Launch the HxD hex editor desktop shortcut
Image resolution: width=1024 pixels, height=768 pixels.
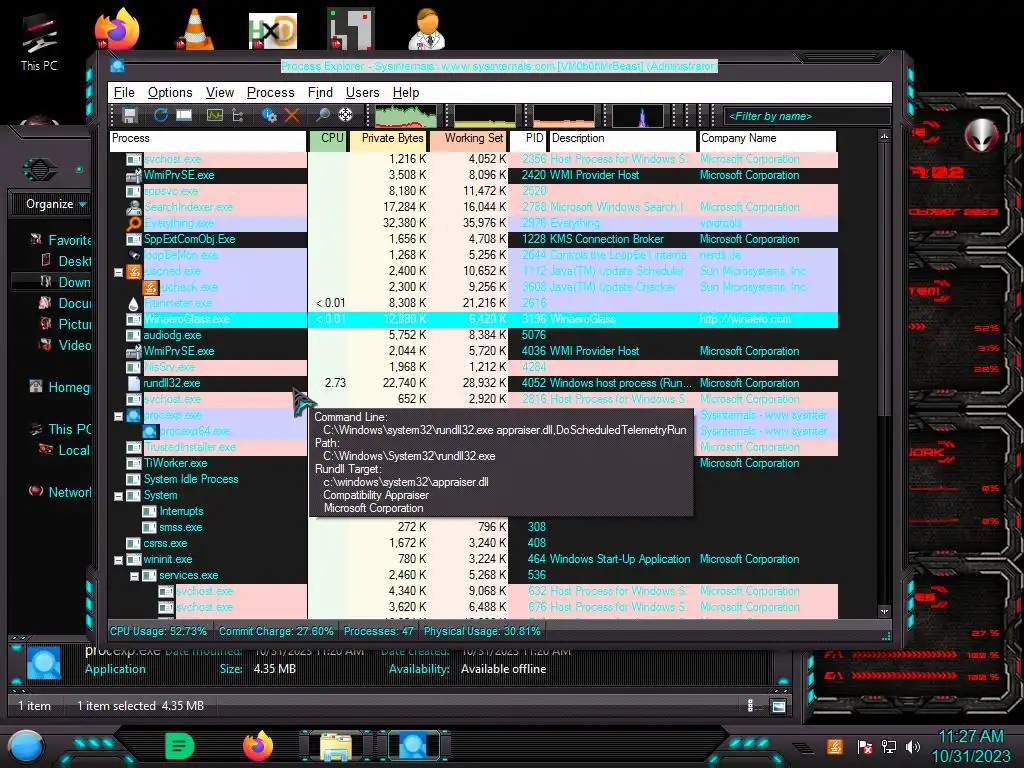[x=273, y=30]
